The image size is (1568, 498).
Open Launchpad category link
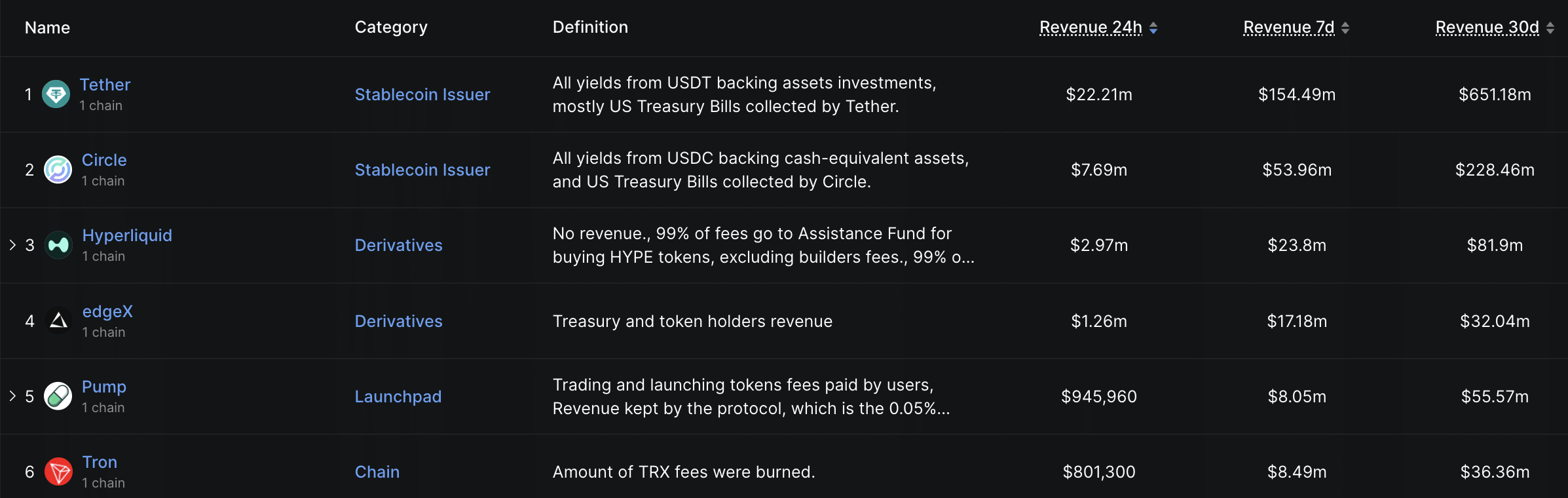click(398, 396)
